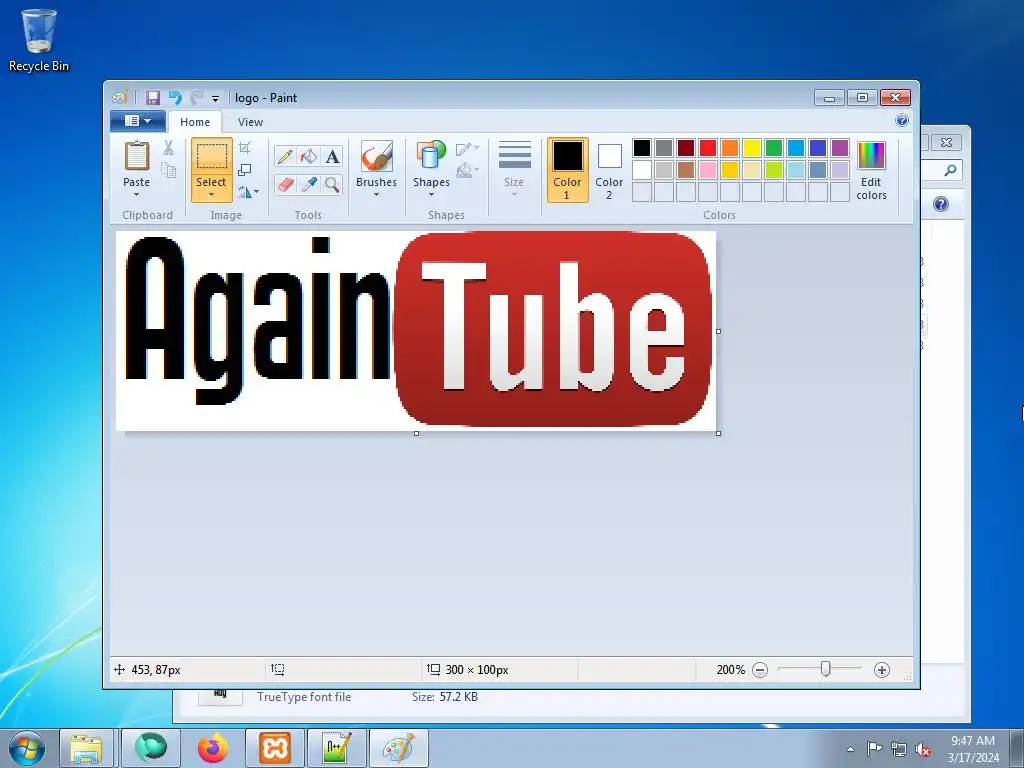Click the Save icon in quick access toolbar

(x=153, y=98)
